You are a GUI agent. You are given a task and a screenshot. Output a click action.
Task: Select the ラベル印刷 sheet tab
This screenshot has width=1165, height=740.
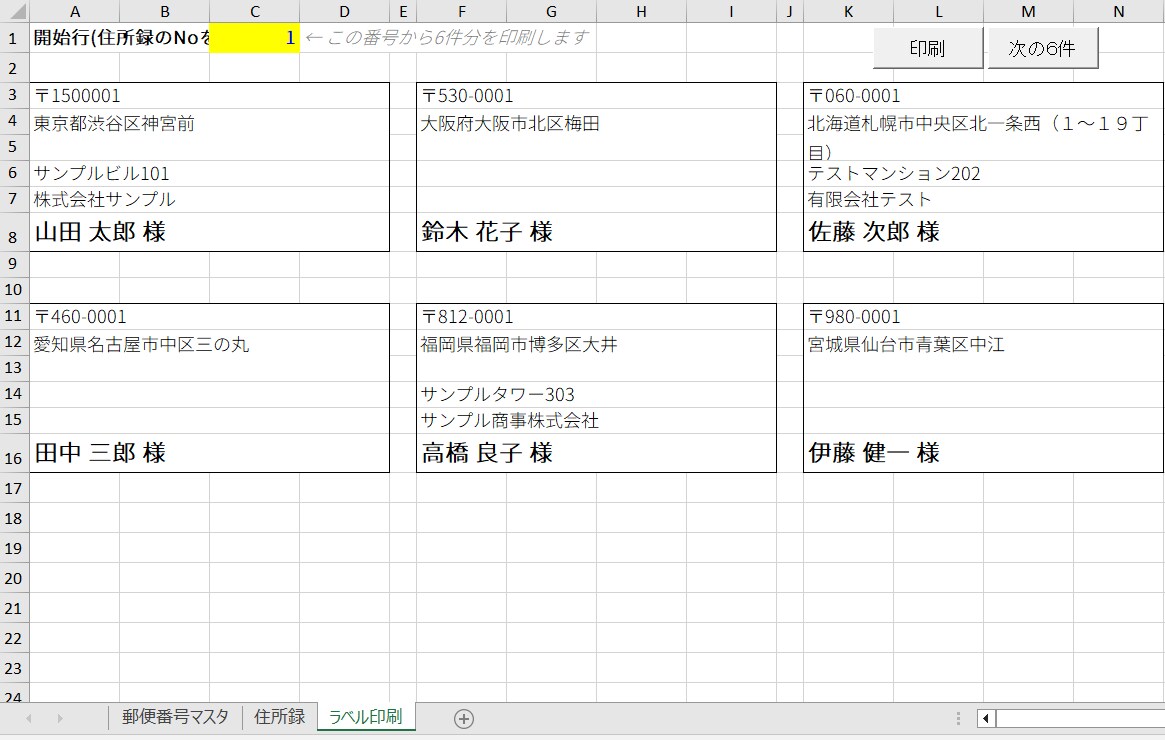366,717
